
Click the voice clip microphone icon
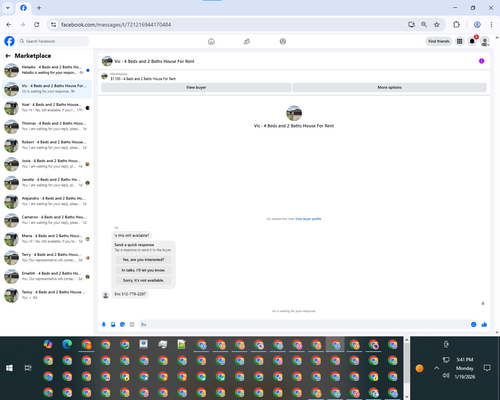click(x=104, y=324)
